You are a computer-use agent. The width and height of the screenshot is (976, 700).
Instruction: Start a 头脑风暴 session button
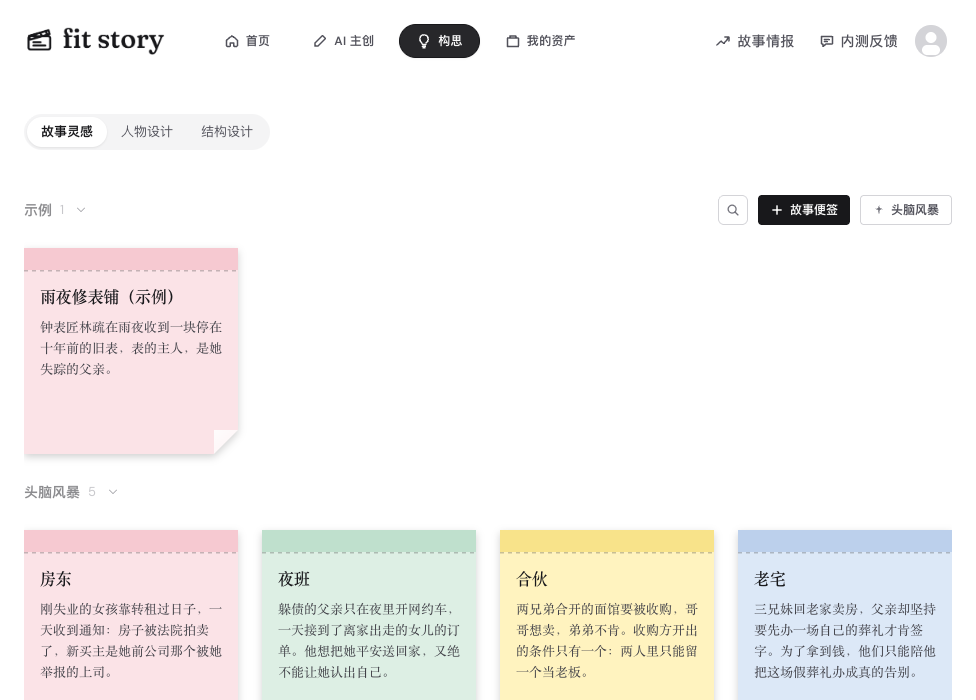[906, 210]
